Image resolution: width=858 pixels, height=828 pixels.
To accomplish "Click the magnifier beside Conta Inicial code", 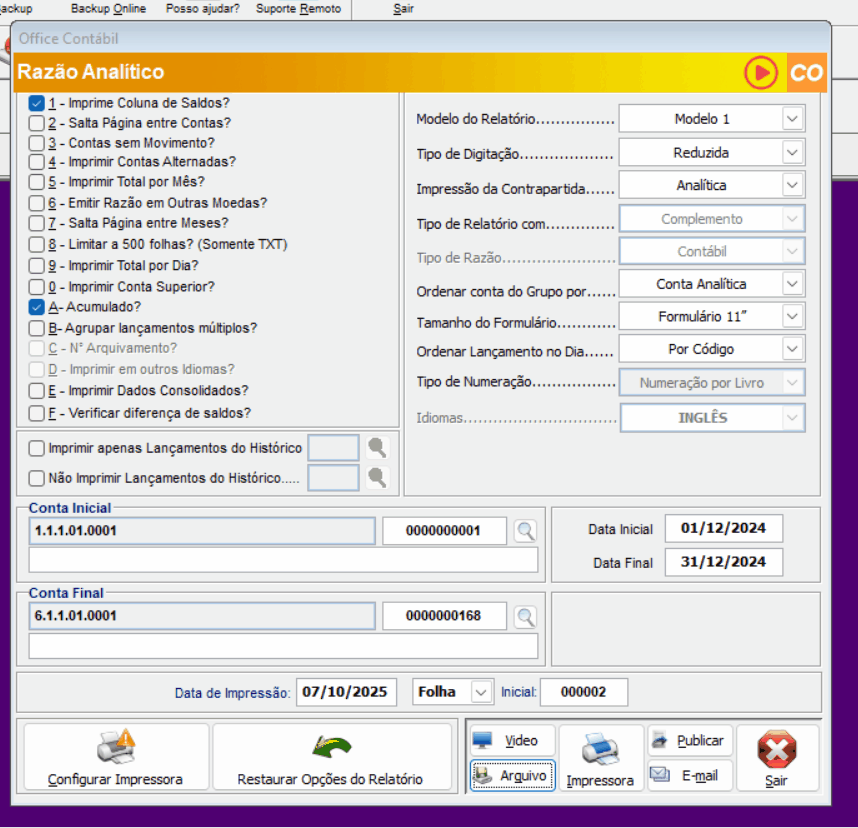I will coord(525,531).
